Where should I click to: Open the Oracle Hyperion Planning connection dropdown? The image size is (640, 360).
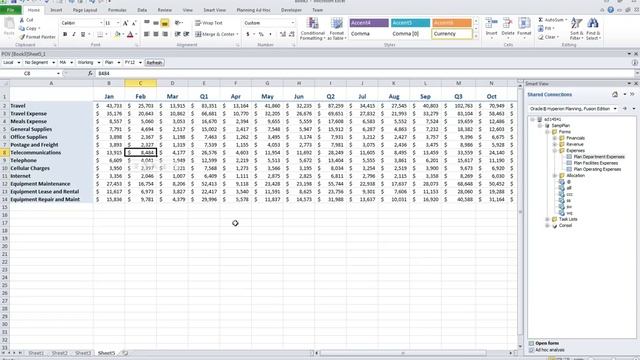(x=615, y=109)
